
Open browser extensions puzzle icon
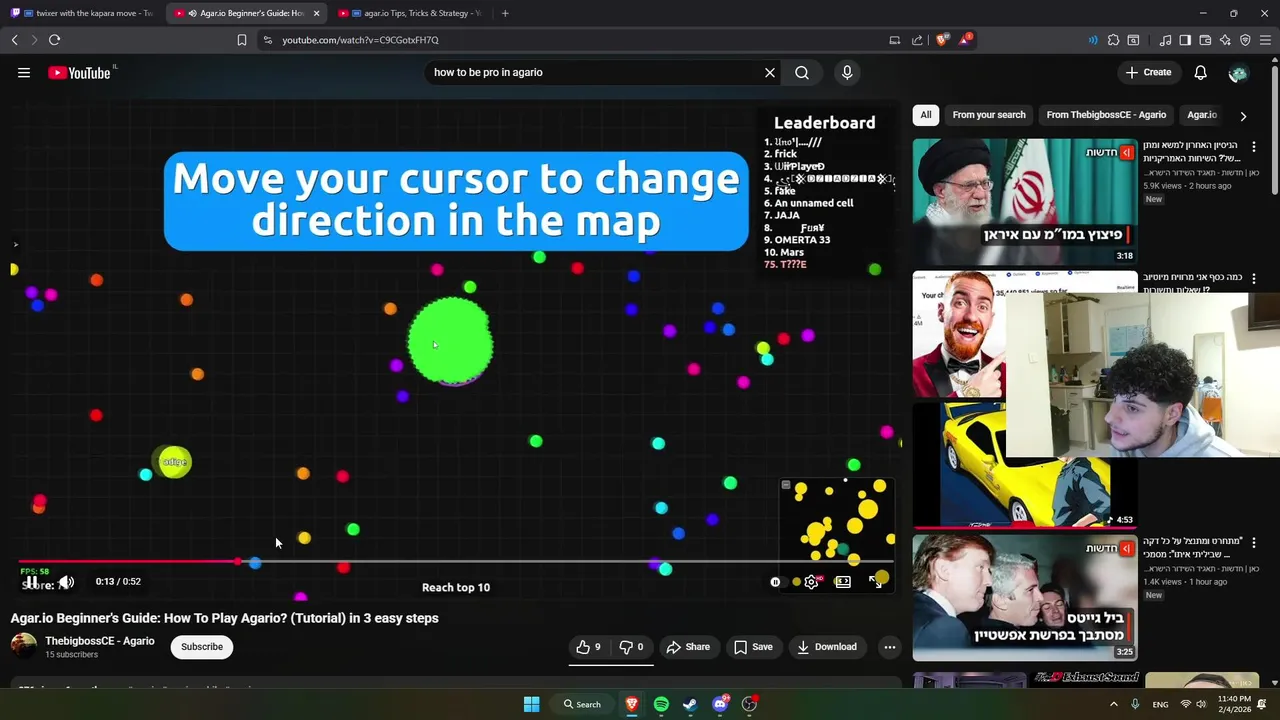(x=1113, y=40)
